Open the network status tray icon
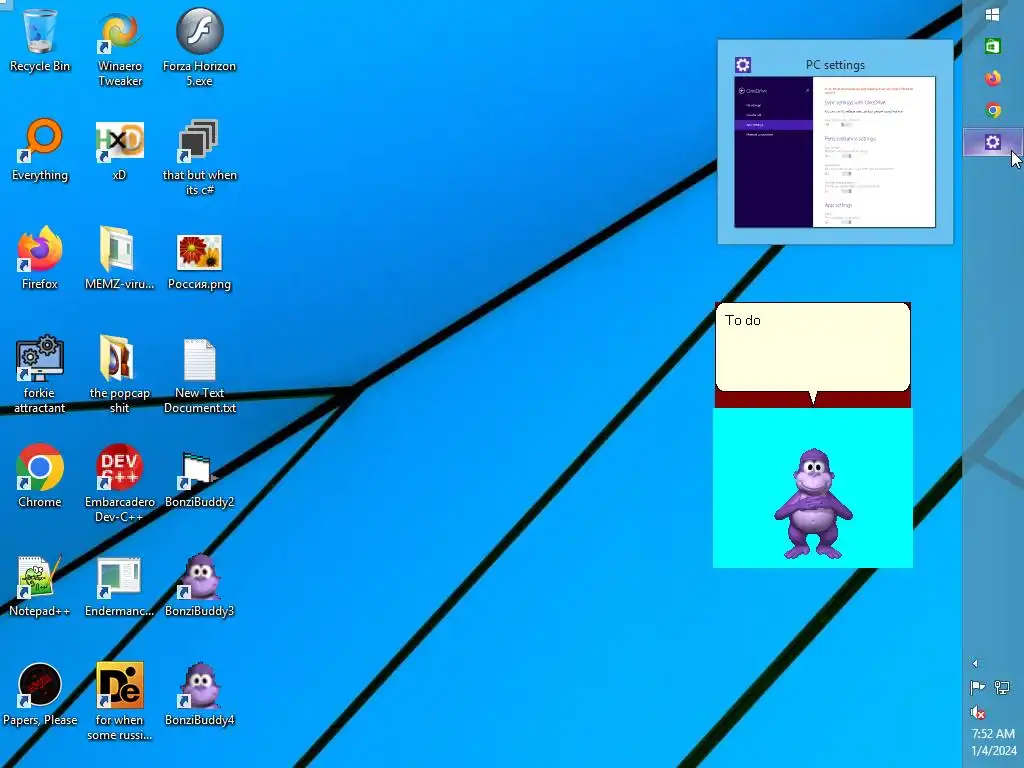The height and width of the screenshot is (768, 1024). 1002,687
